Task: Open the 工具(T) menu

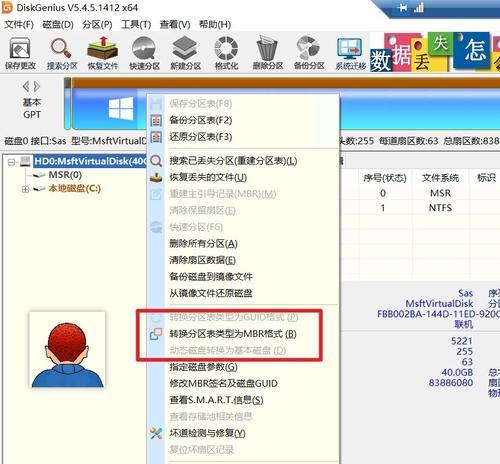Action: click(136, 24)
